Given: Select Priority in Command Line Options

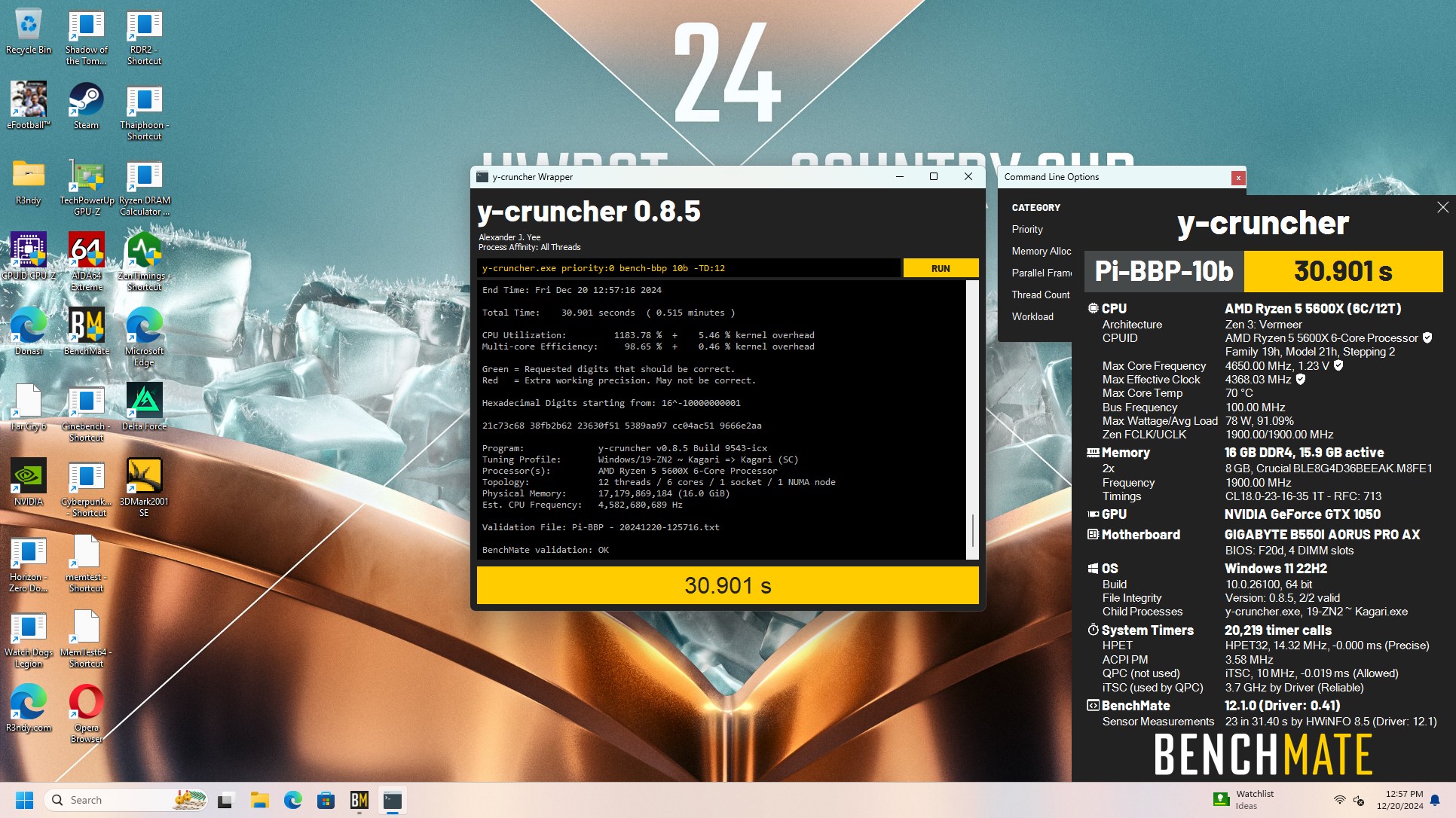Looking at the screenshot, I should pyautogui.click(x=1027, y=229).
